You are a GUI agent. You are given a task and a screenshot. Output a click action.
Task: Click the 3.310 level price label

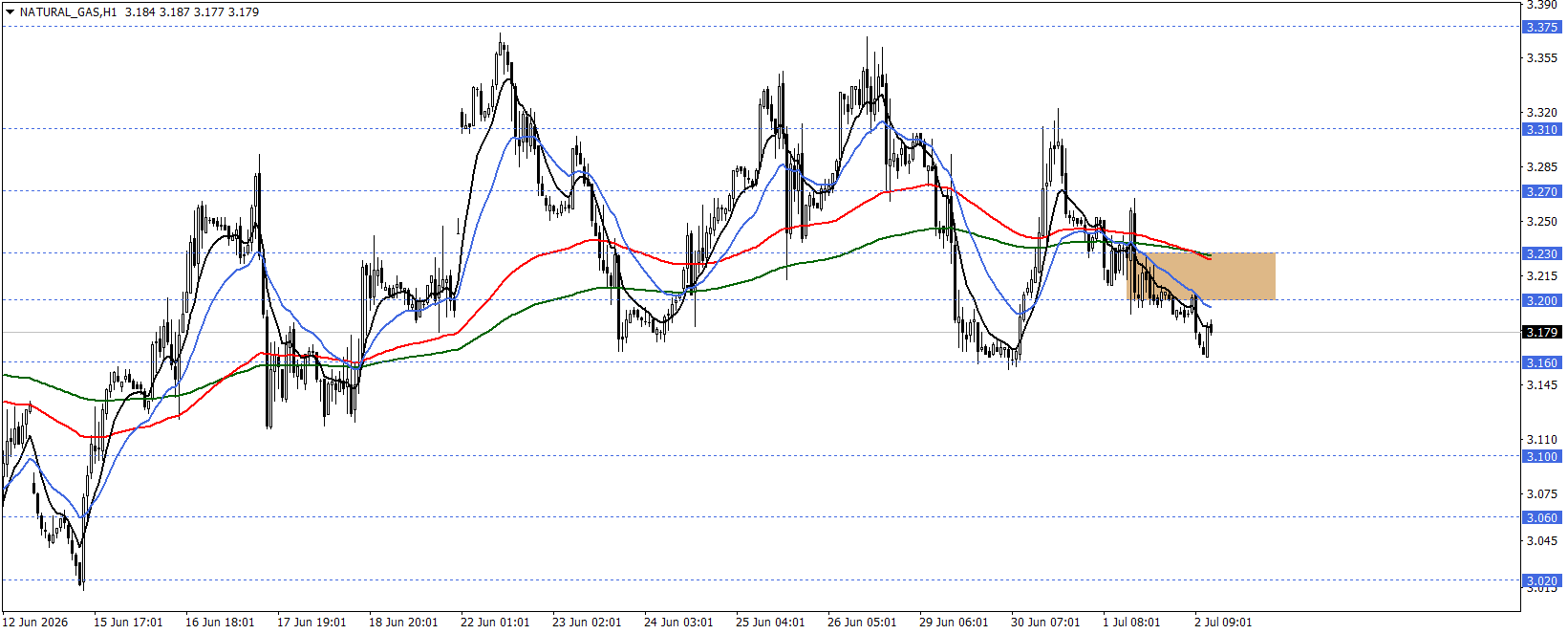point(1541,129)
